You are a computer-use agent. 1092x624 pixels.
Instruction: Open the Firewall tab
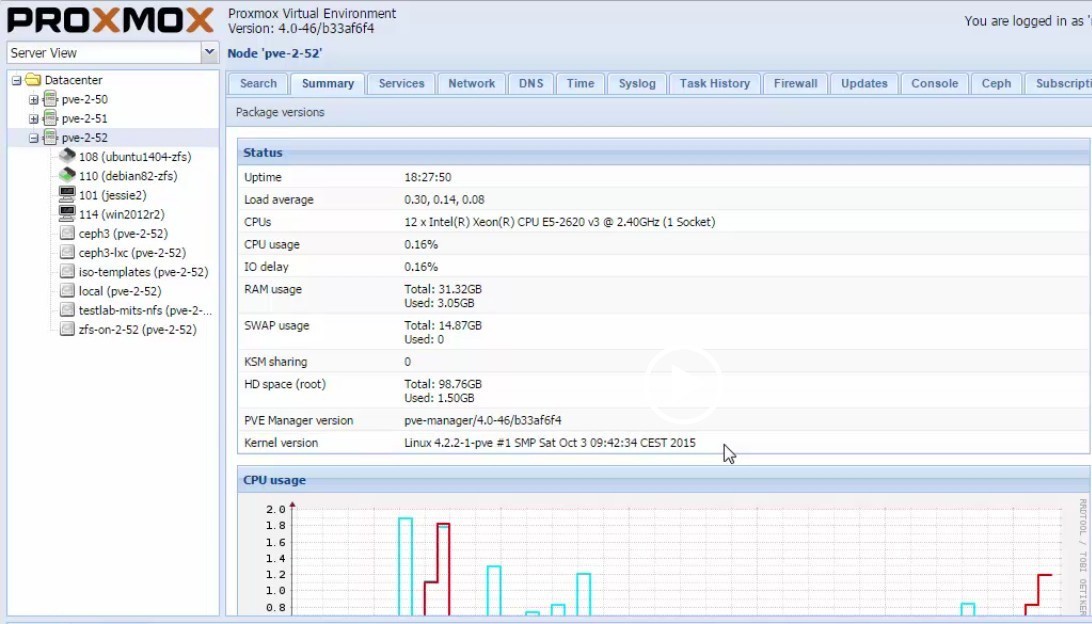tap(795, 84)
